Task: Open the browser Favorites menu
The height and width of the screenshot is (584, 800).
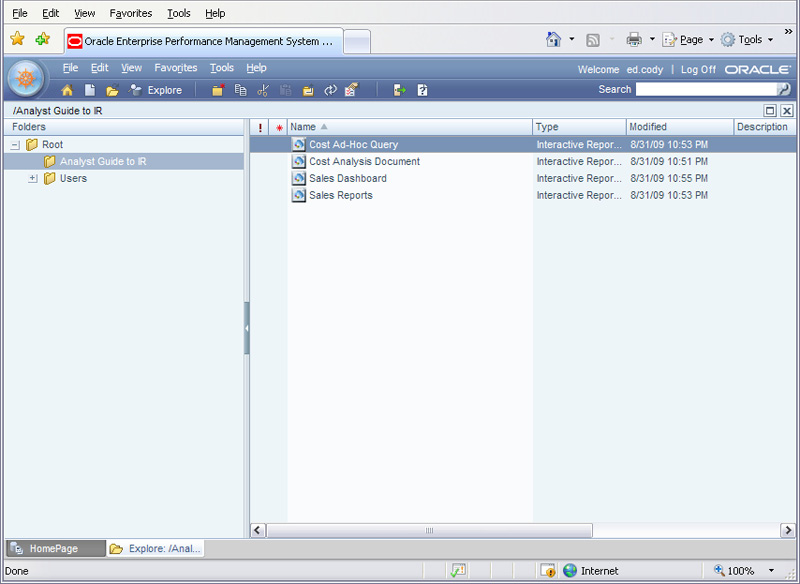Action: pyautogui.click(x=131, y=13)
